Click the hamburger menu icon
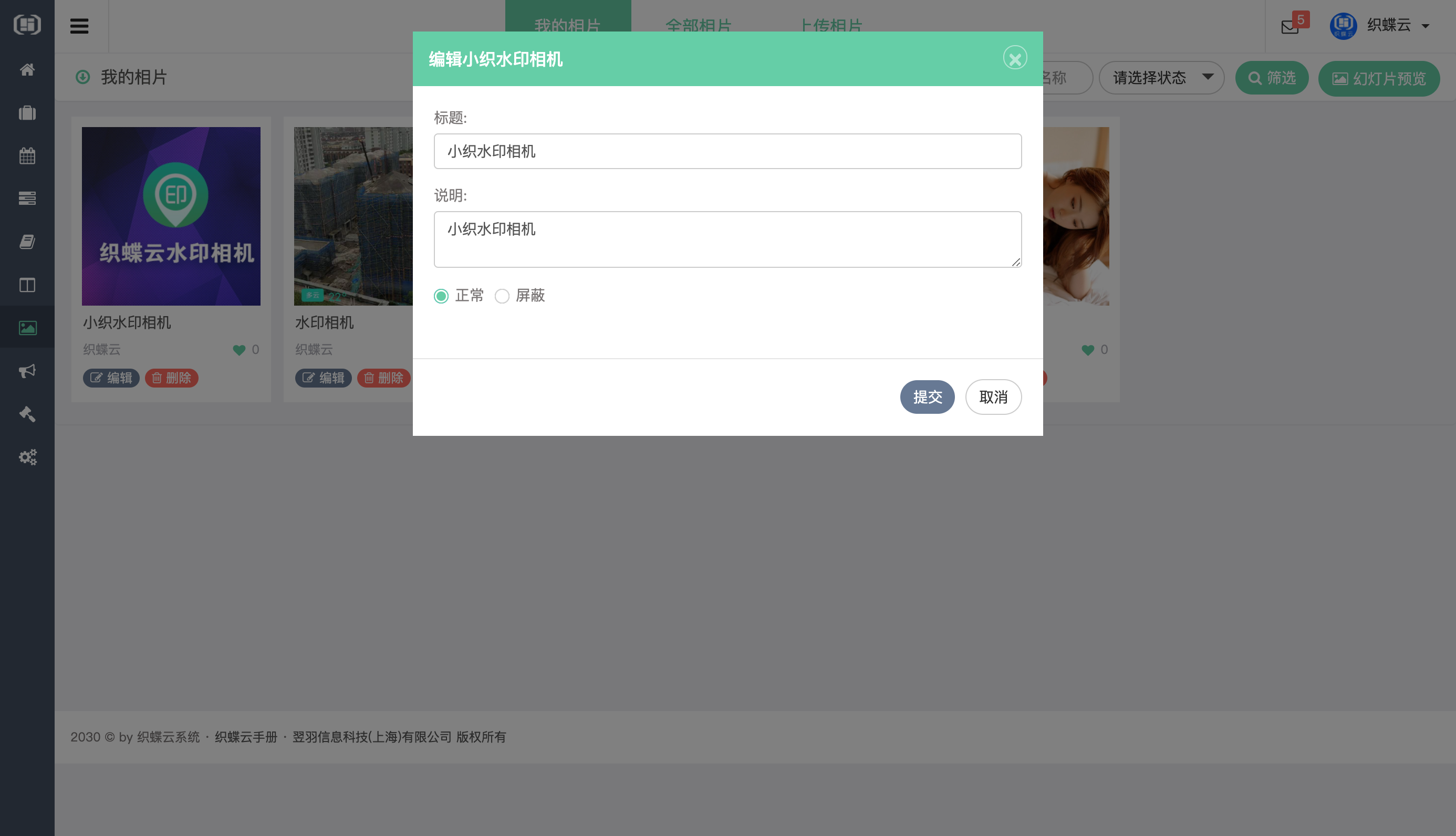Screen dimensions: 1456x836 [x=79, y=26]
